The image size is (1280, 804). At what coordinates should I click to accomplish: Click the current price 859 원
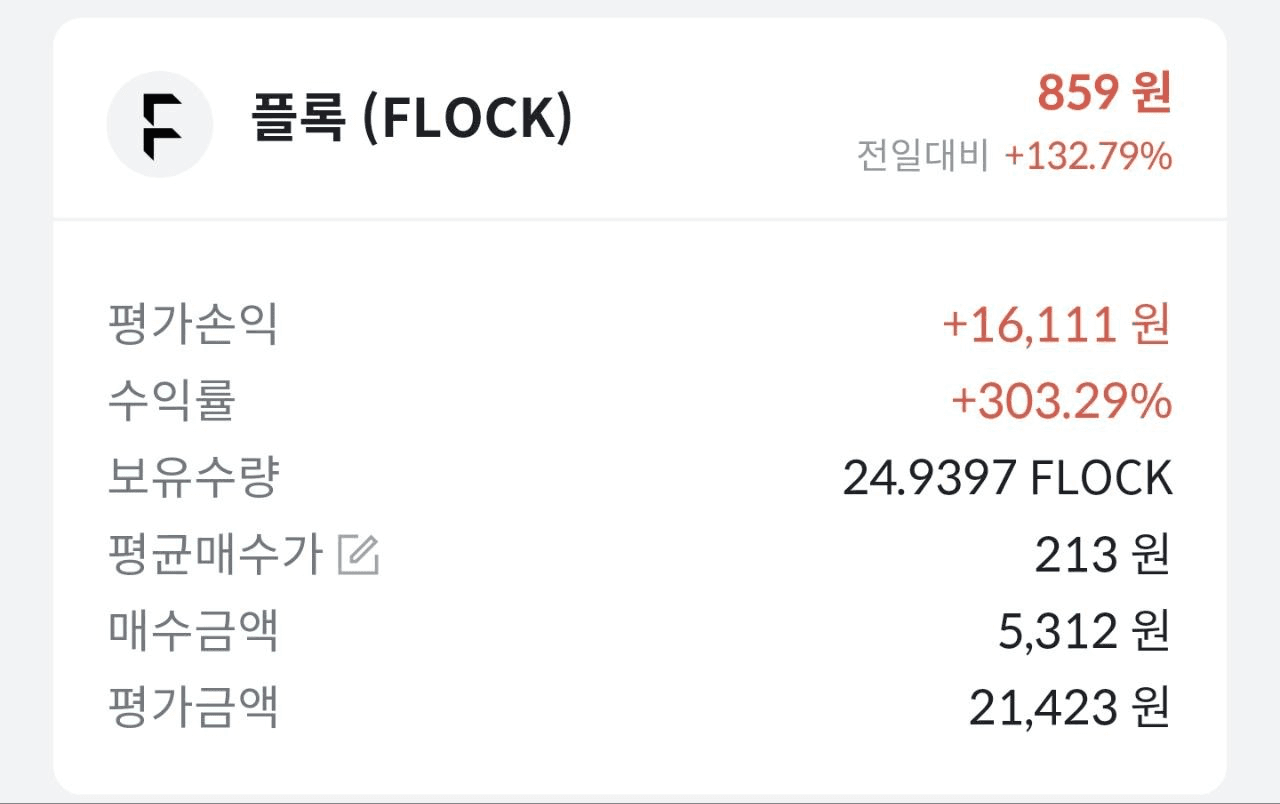coord(1104,92)
